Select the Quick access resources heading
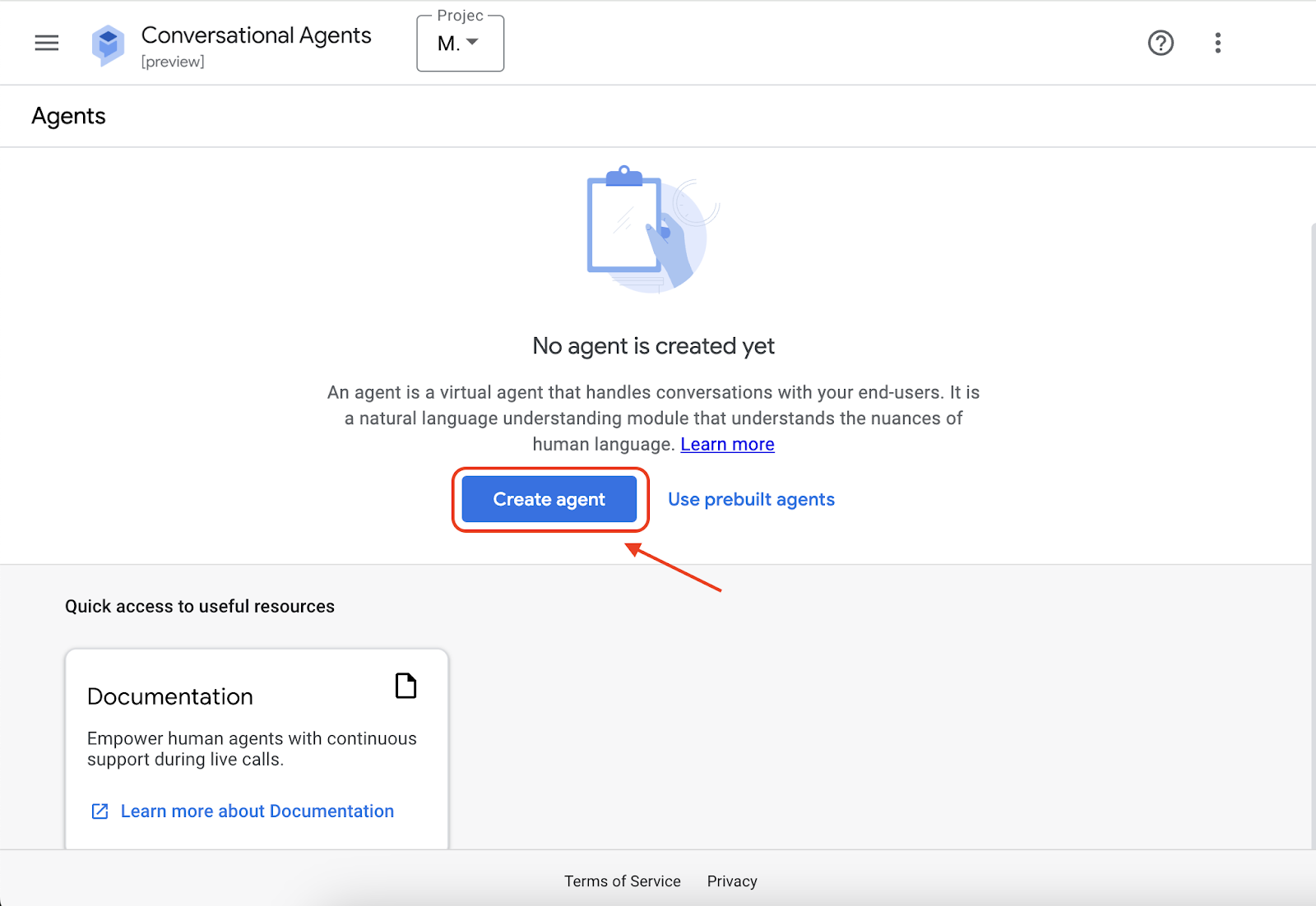Viewport: 1316px width, 906px height. point(199,606)
